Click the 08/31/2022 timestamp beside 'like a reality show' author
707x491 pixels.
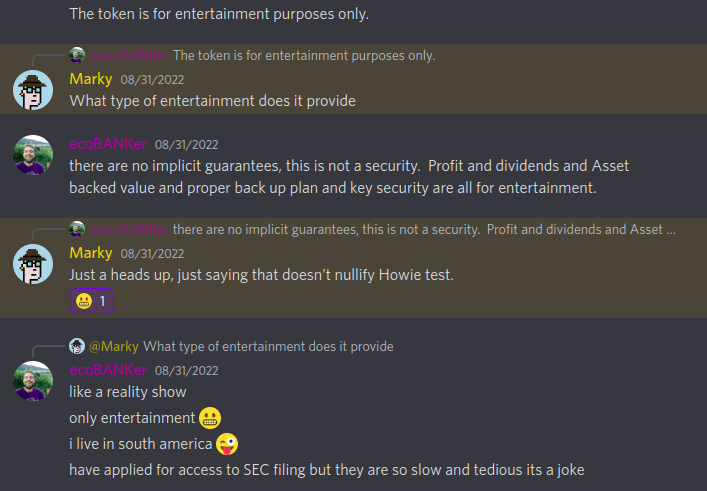click(186, 370)
